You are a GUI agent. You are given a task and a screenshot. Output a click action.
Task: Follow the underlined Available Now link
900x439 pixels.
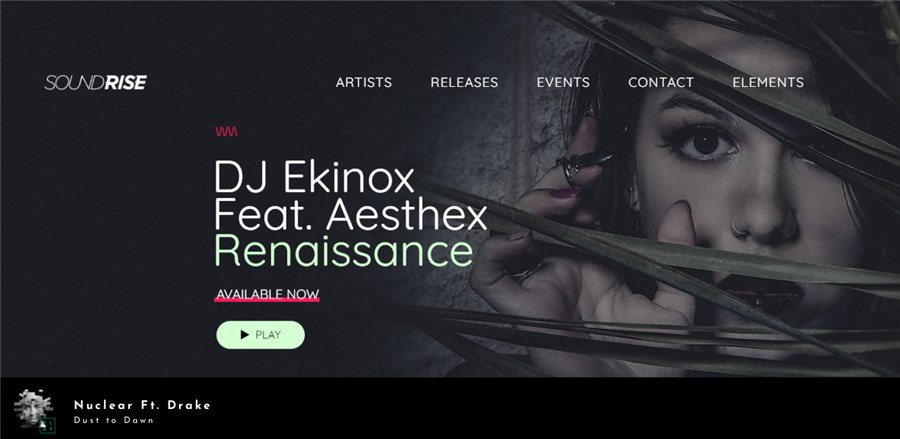coord(267,295)
